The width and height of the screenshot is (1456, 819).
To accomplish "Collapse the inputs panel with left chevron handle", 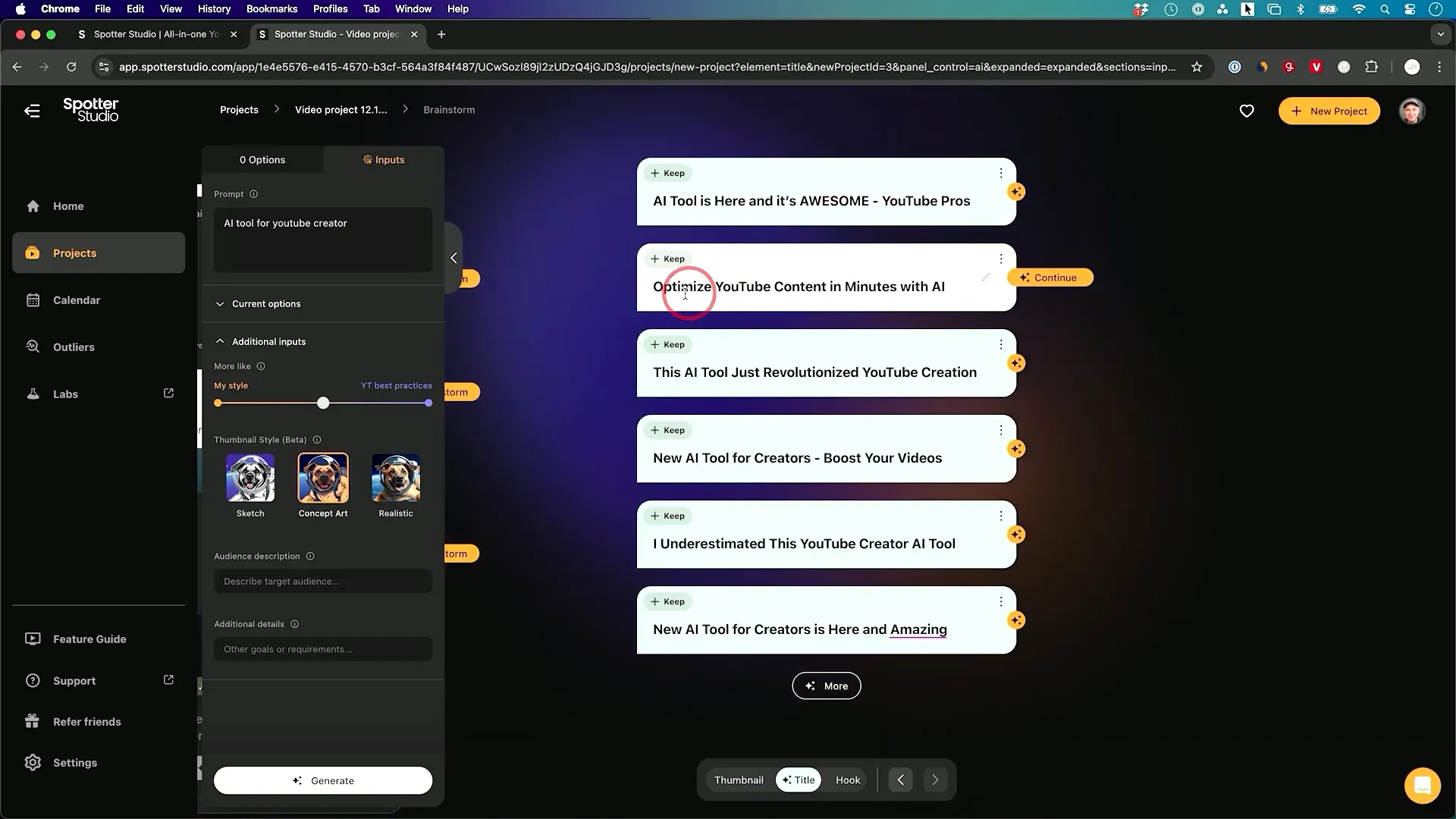I will tap(453, 258).
